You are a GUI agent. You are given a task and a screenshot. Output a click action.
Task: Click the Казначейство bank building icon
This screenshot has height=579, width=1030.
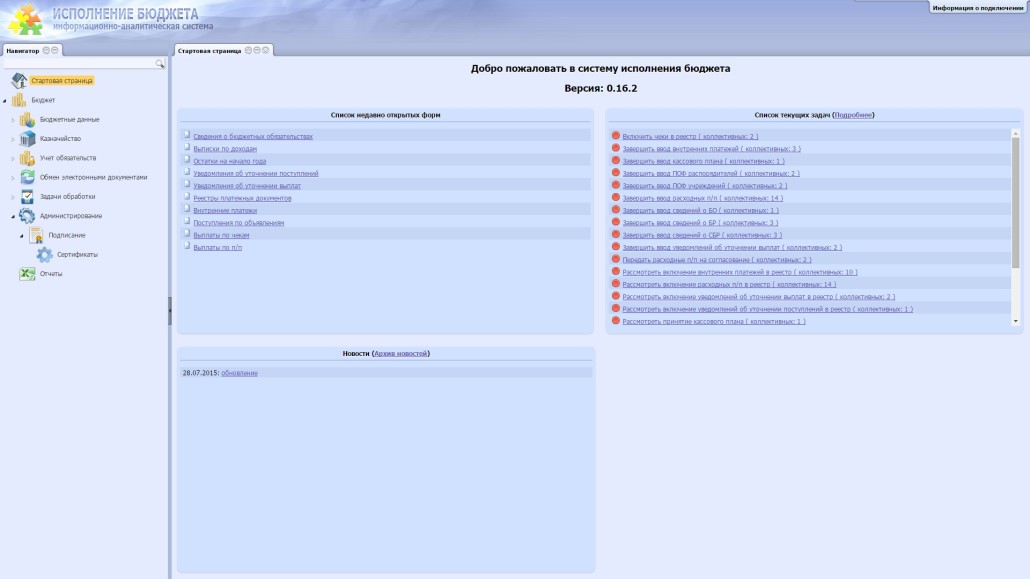coord(27,138)
